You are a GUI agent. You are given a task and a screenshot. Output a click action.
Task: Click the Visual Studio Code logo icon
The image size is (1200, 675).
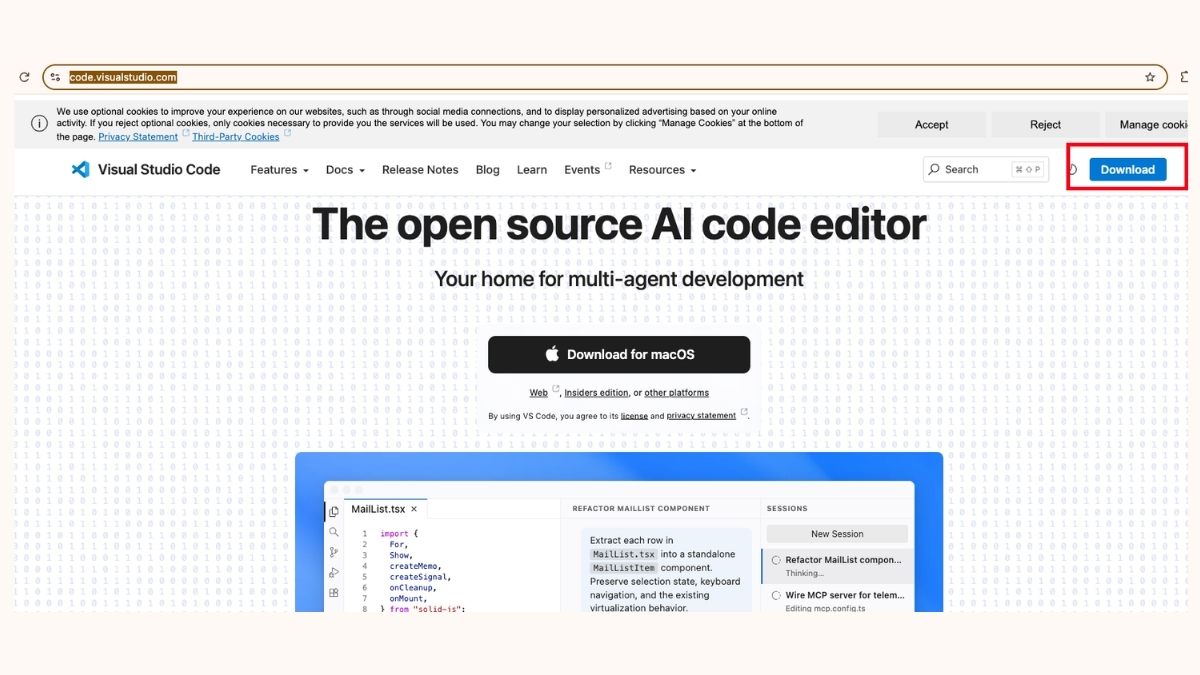point(81,170)
